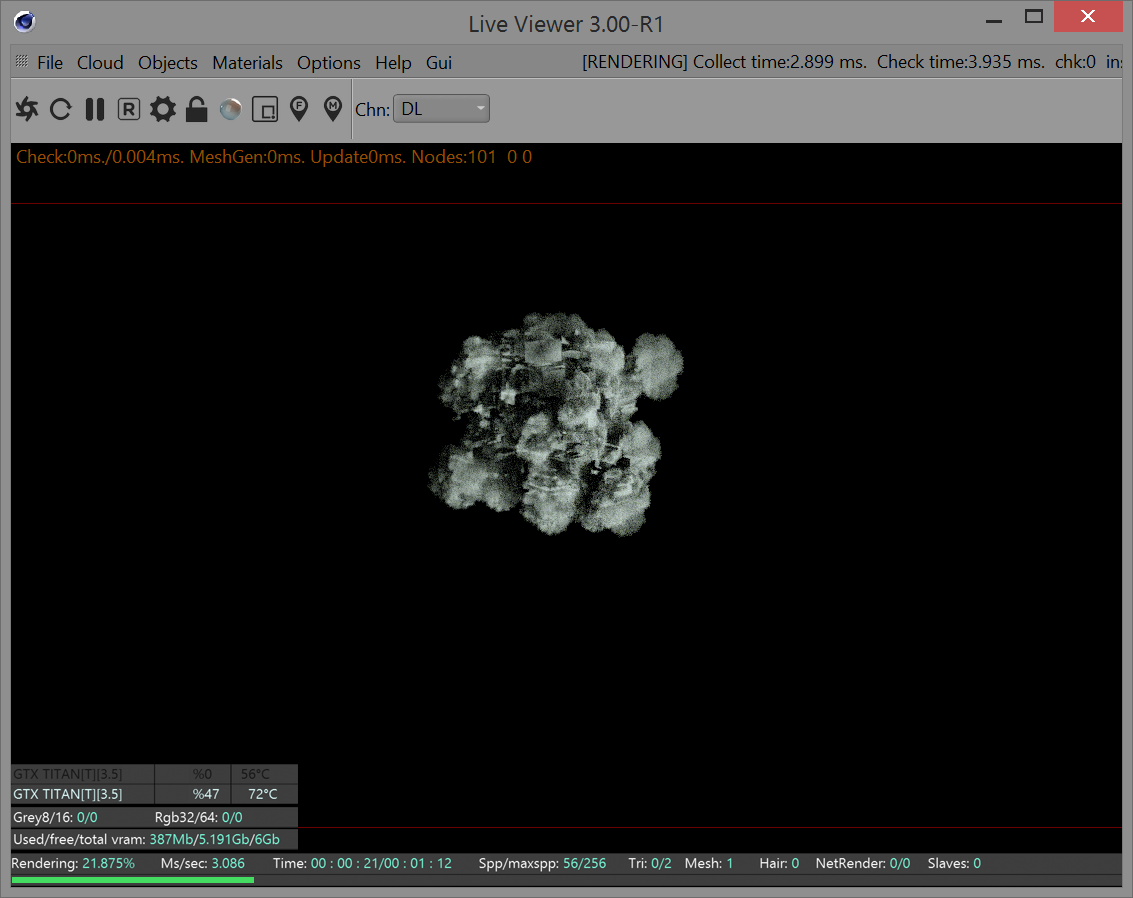
Task: Click the R render region icon
Action: tap(129, 109)
